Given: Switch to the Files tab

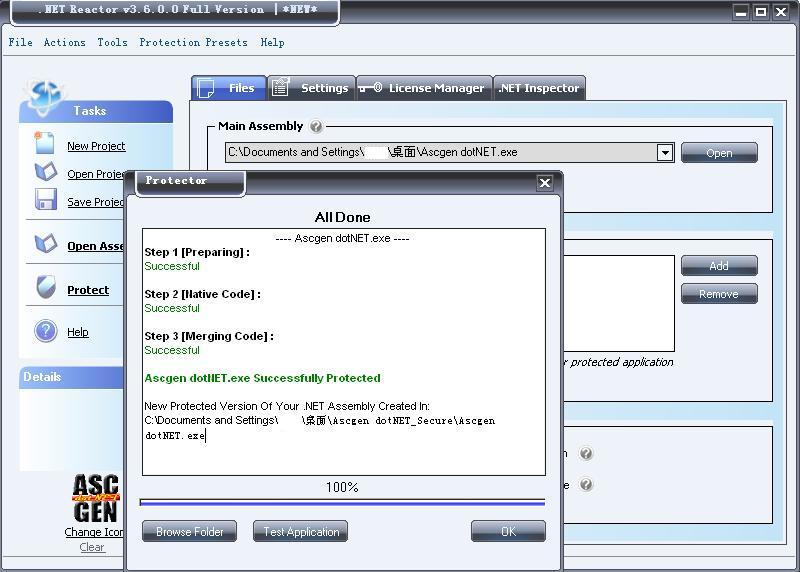Looking at the screenshot, I should 229,88.
